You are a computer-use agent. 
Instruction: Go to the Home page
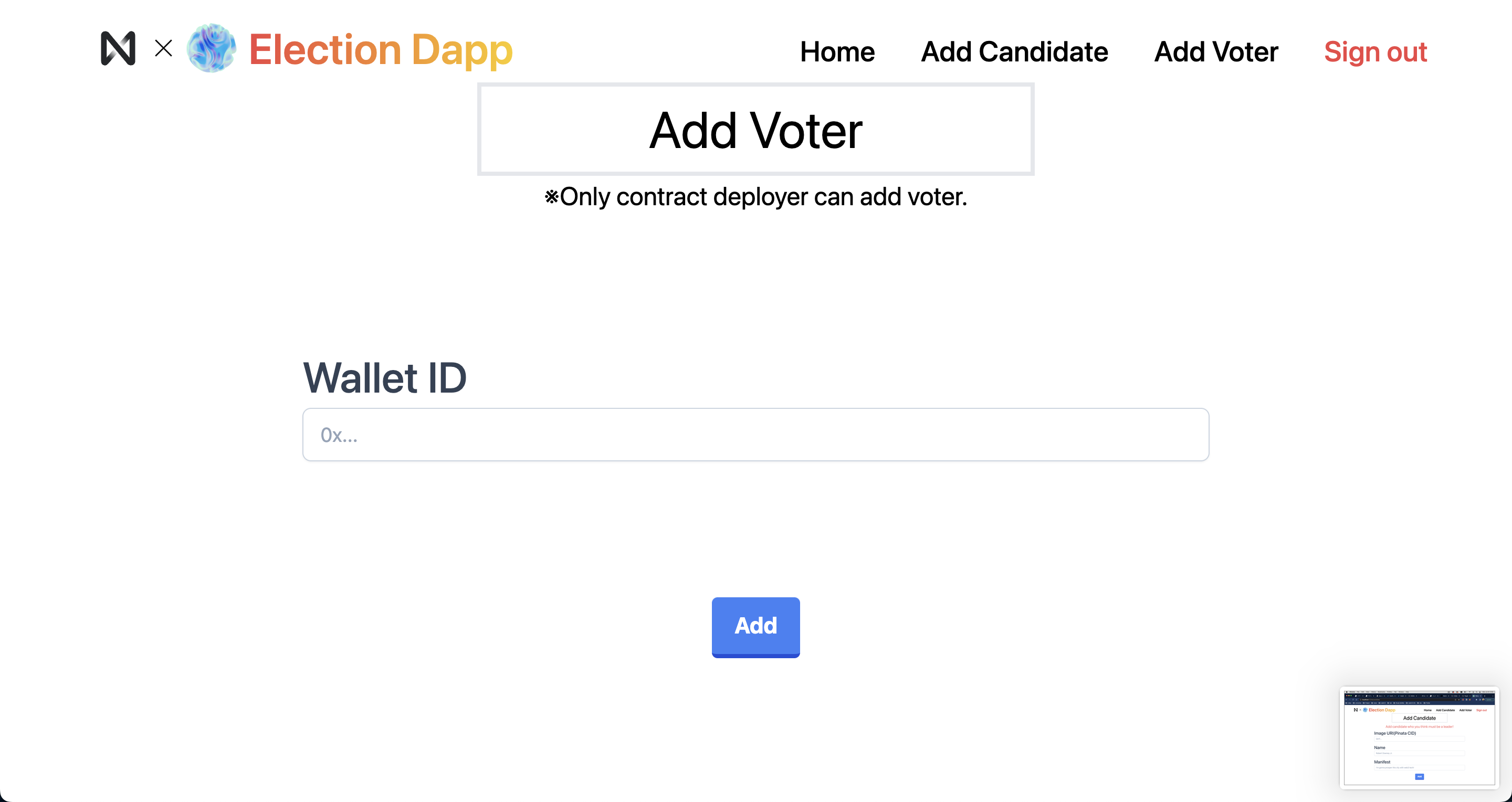click(837, 51)
